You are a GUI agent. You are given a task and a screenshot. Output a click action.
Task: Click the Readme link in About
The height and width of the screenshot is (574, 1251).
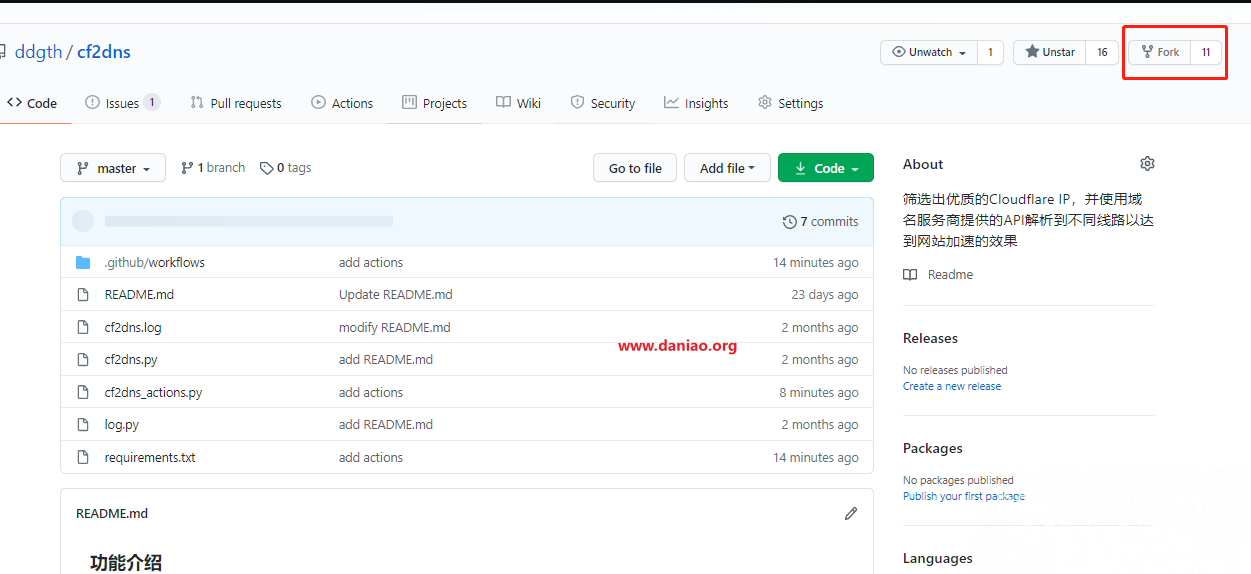(950, 274)
